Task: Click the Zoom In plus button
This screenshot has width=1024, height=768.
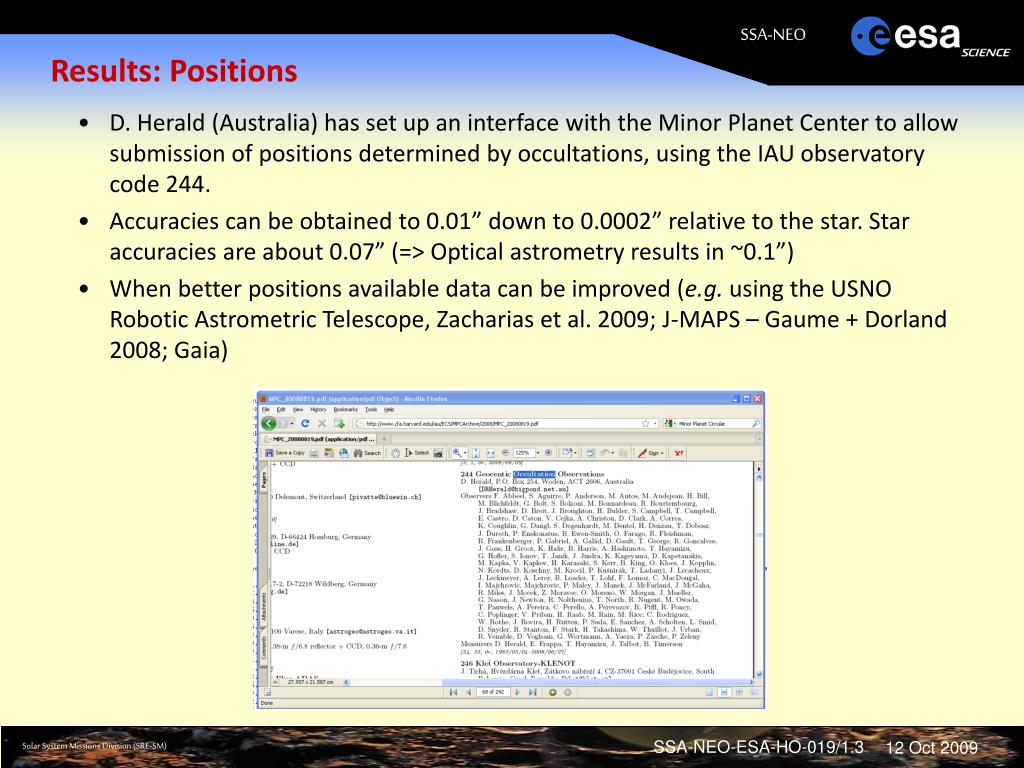Action: click(x=549, y=453)
